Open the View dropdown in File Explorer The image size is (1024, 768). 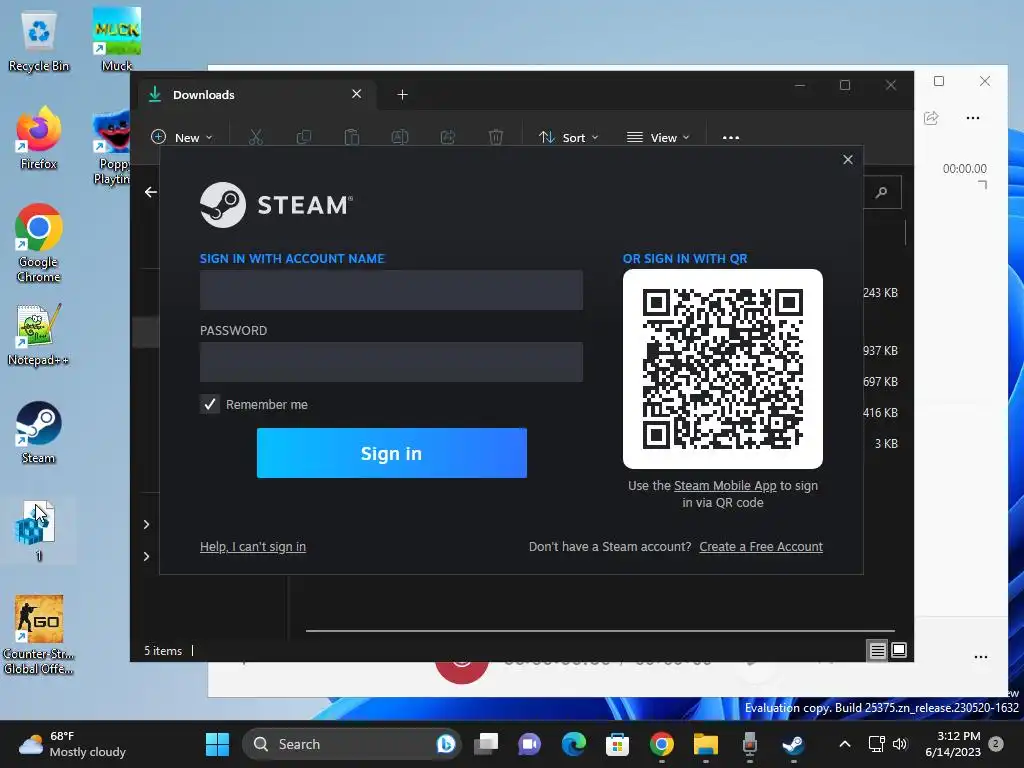pos(658,137)
